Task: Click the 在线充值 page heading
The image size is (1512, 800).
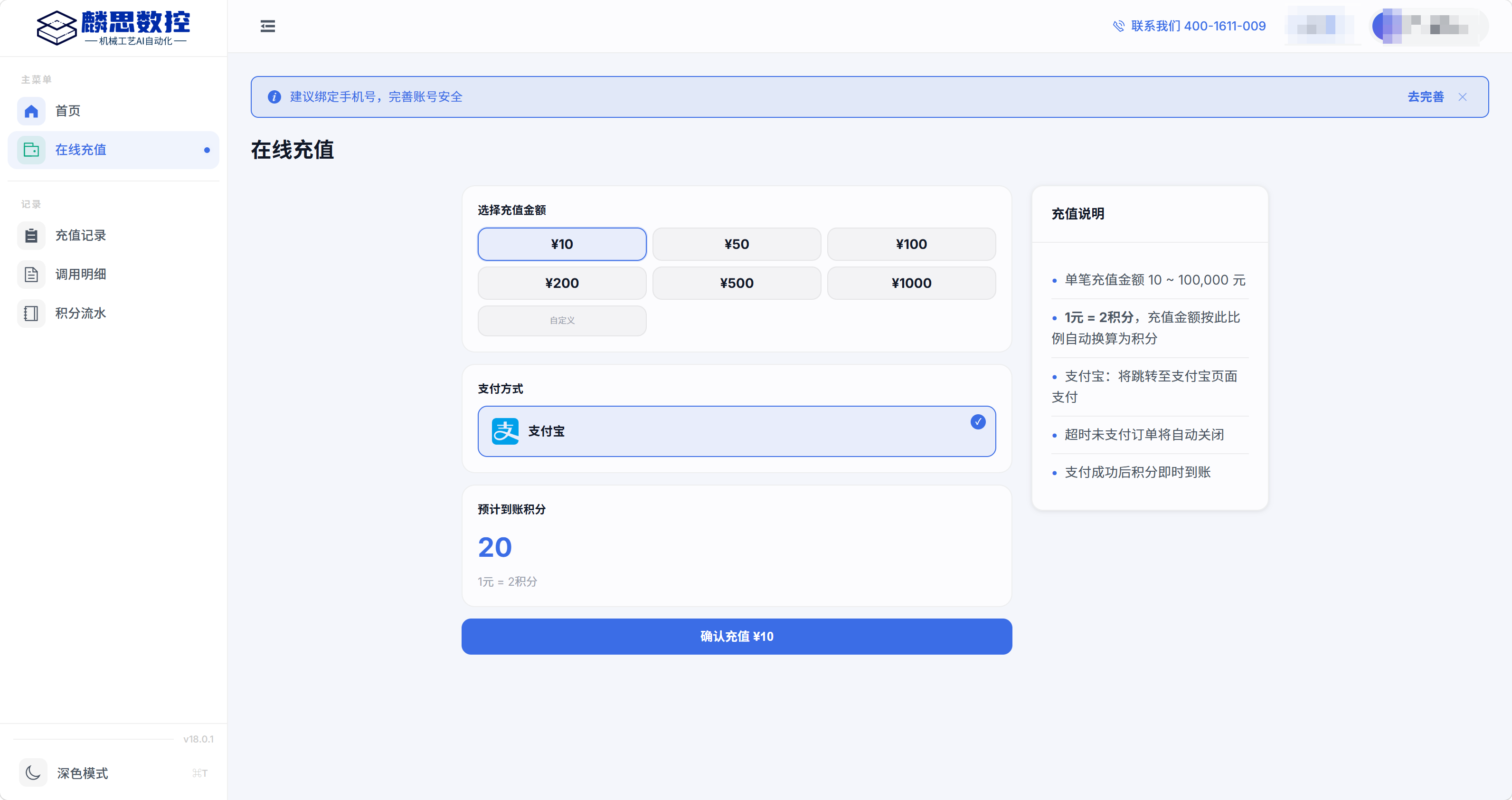Action: (x=293, y=150)
